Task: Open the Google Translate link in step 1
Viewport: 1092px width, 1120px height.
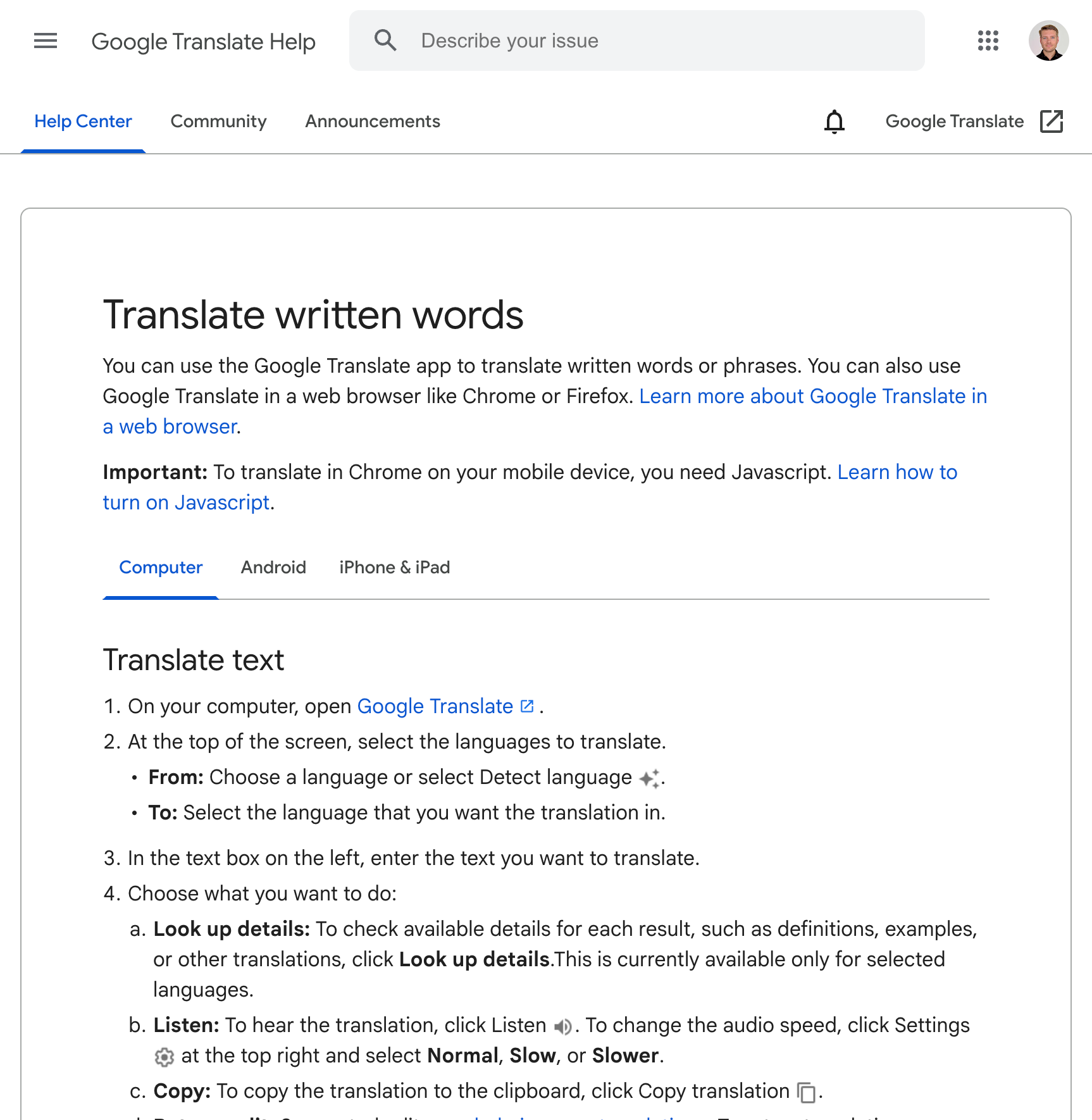Action: 435,707
